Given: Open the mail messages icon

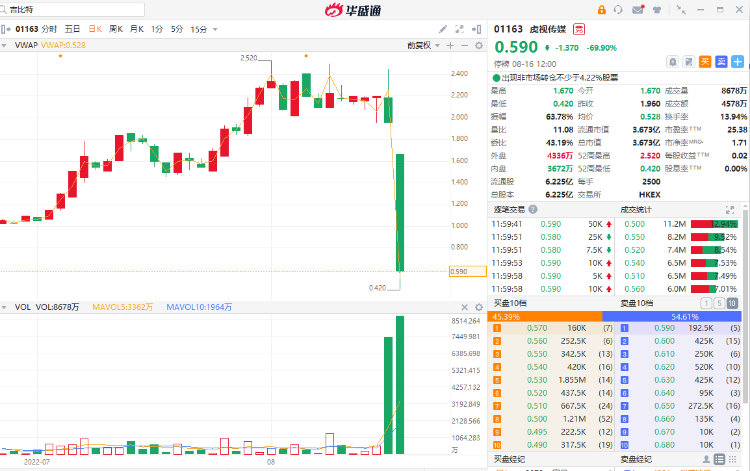Looking at the screenshot, I should (638, 10).
